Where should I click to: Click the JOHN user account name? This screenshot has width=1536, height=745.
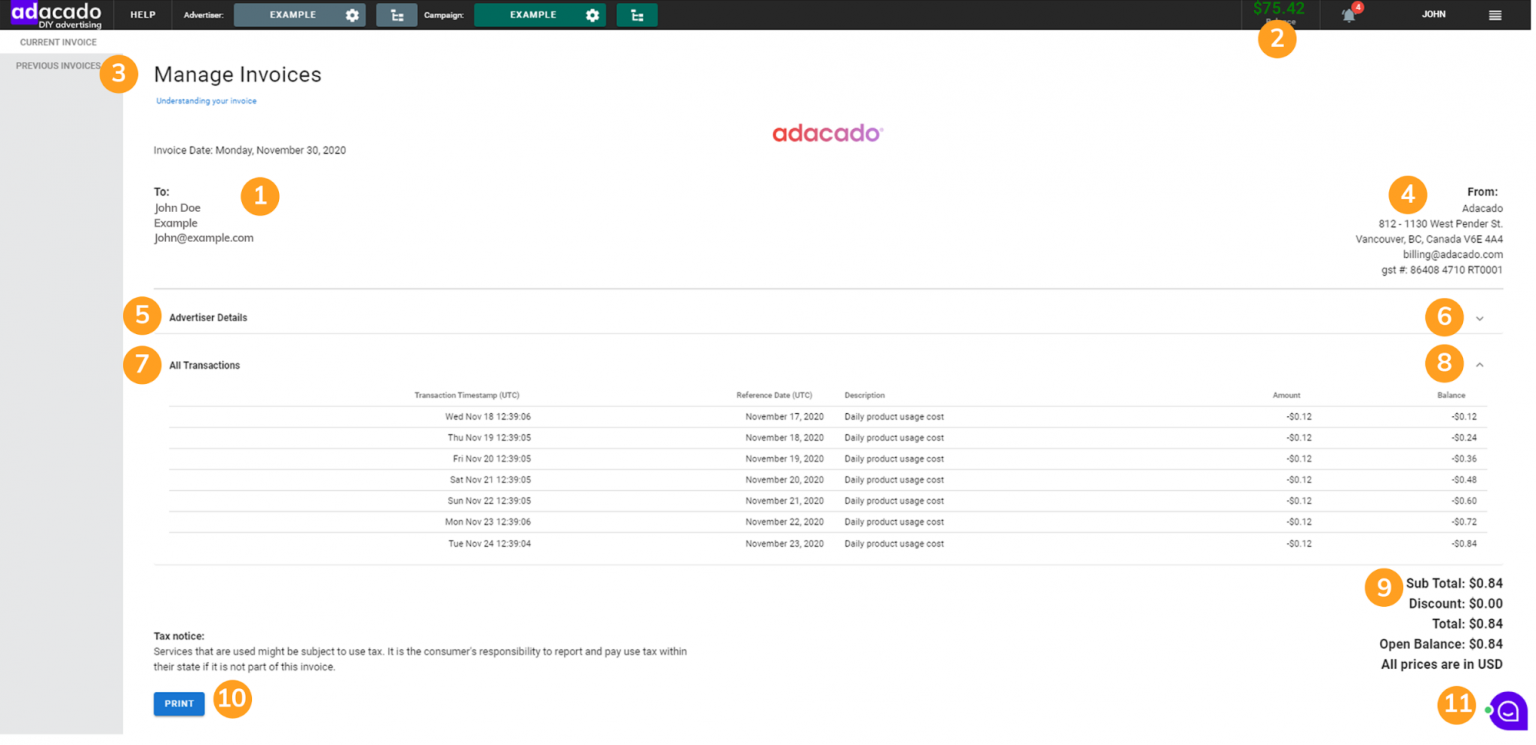pyautogui.click(x=1433, y=14)
